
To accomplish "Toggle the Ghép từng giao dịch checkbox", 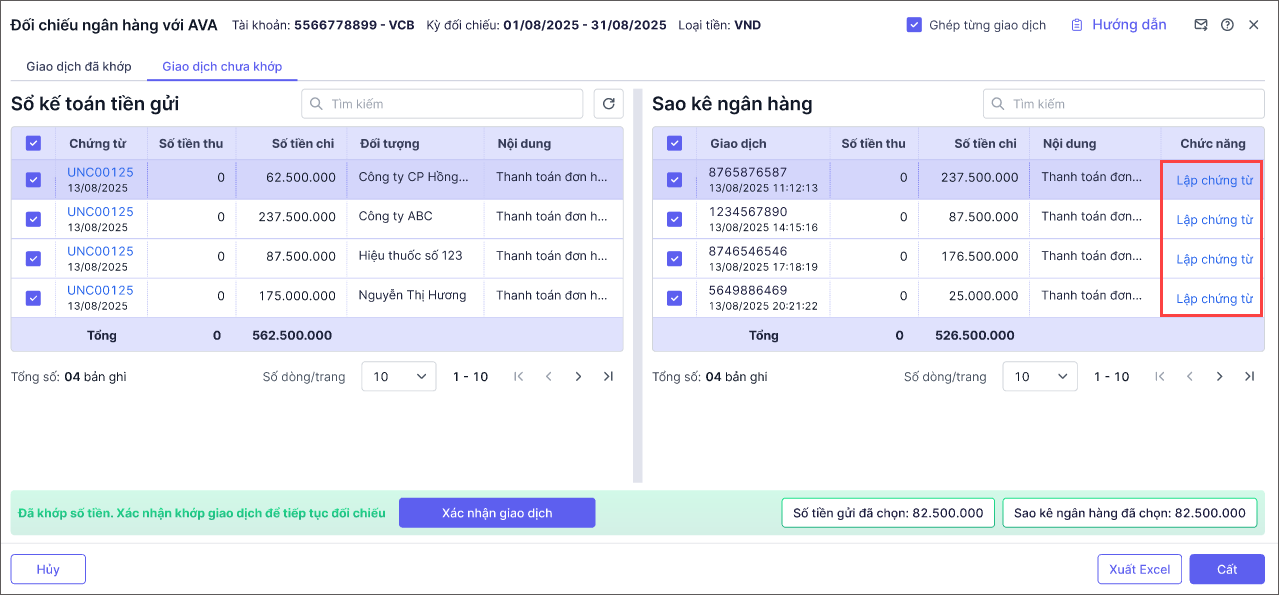I will [x=914, y=25].
